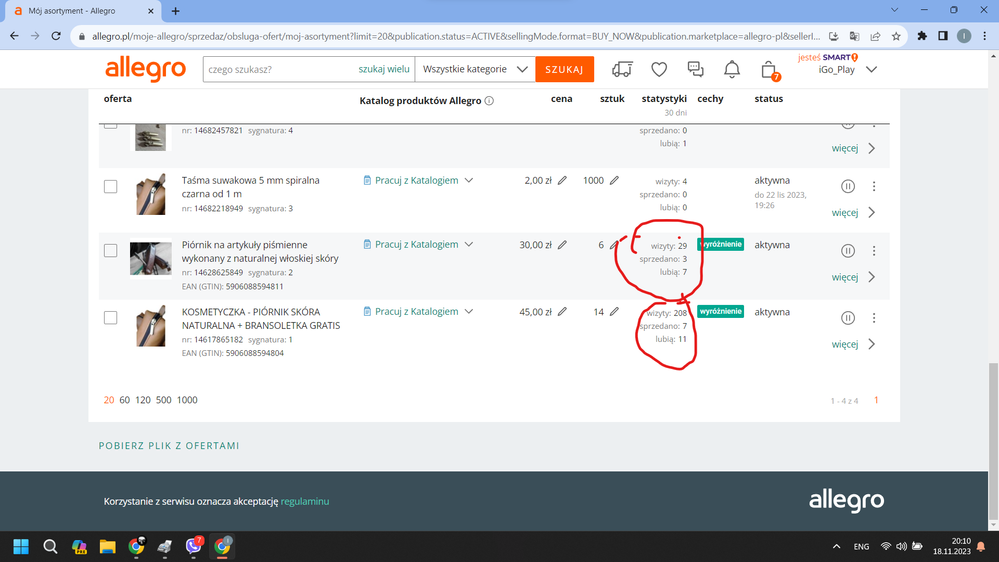Show 500 offers per page
Screen dimensions: 999x562
pyautogui.click(x=164, y=400)
